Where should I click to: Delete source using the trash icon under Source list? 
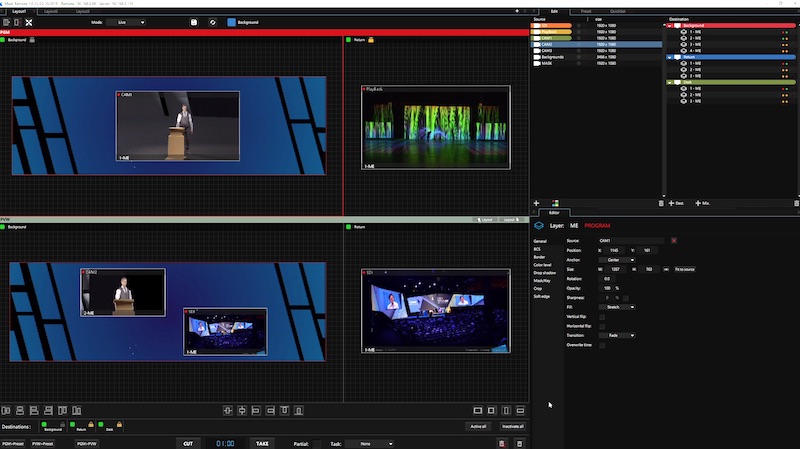[x=660, y=203]
